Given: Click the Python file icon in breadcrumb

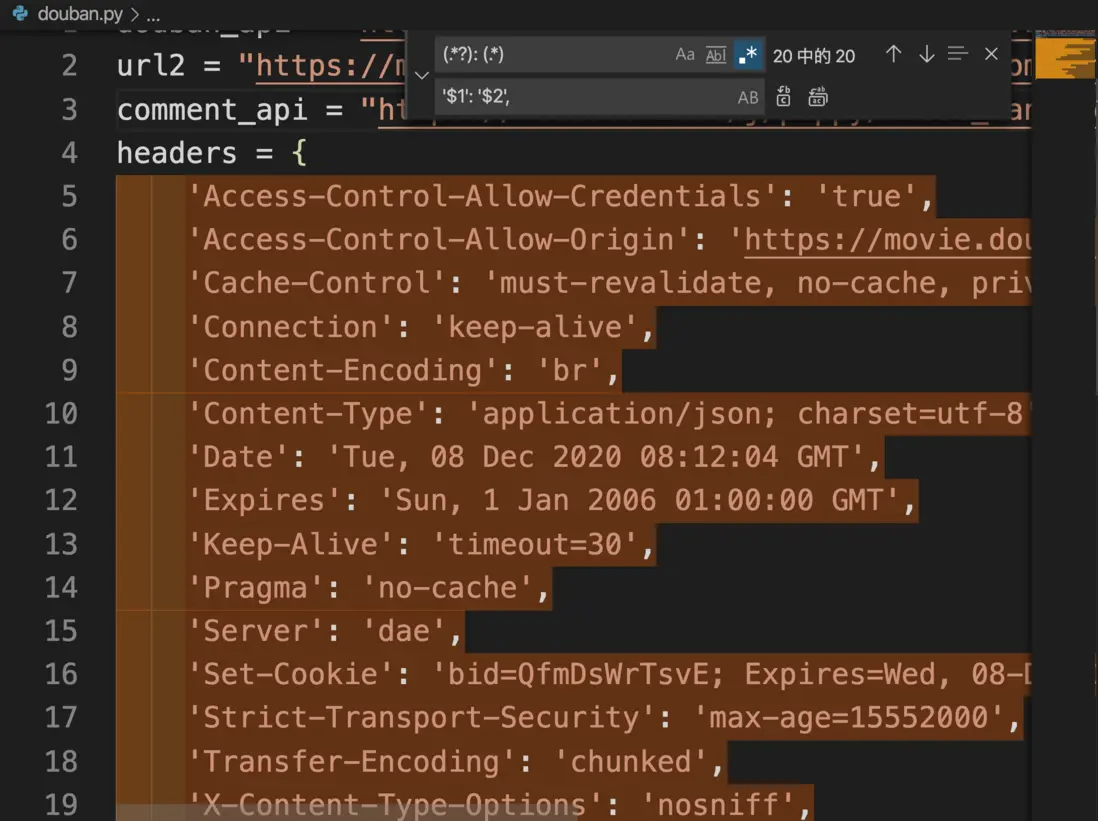Looking at the screenshot, I should coord(20,13).
